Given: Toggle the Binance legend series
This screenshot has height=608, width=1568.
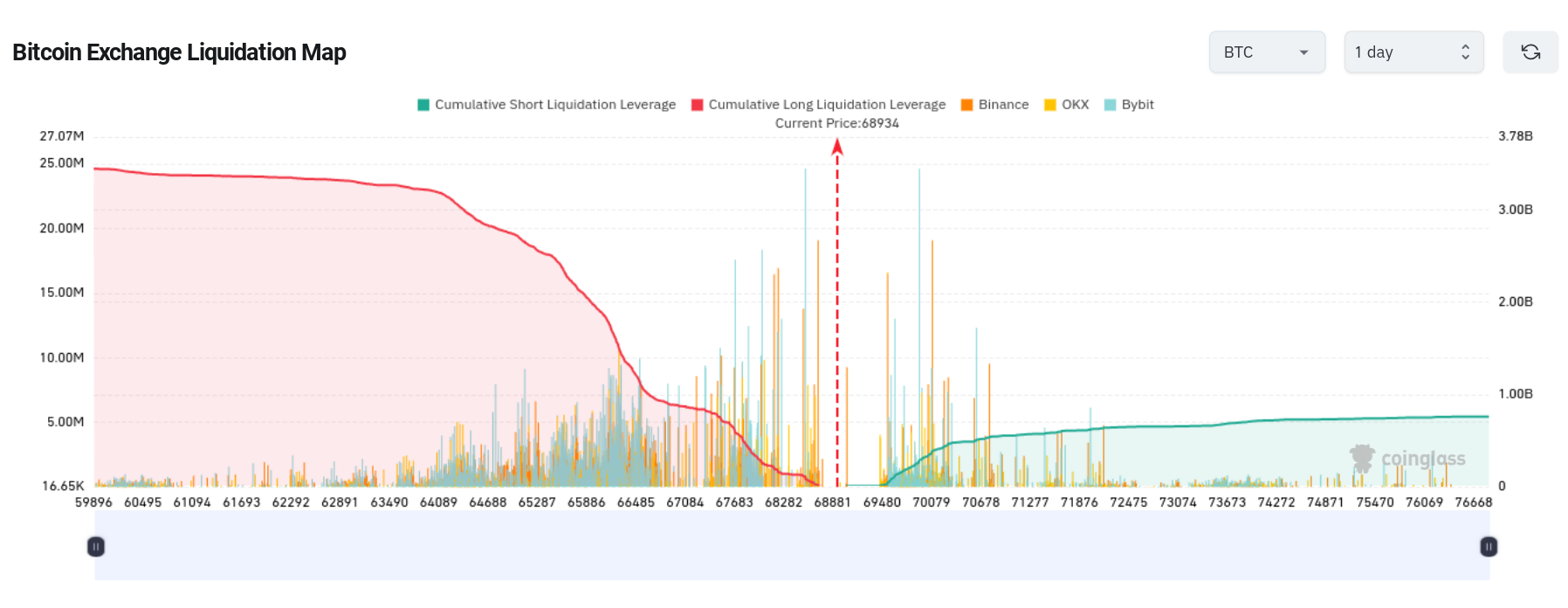Looking at the screenshot, I should pyautogui.click(x=994, y=105).
